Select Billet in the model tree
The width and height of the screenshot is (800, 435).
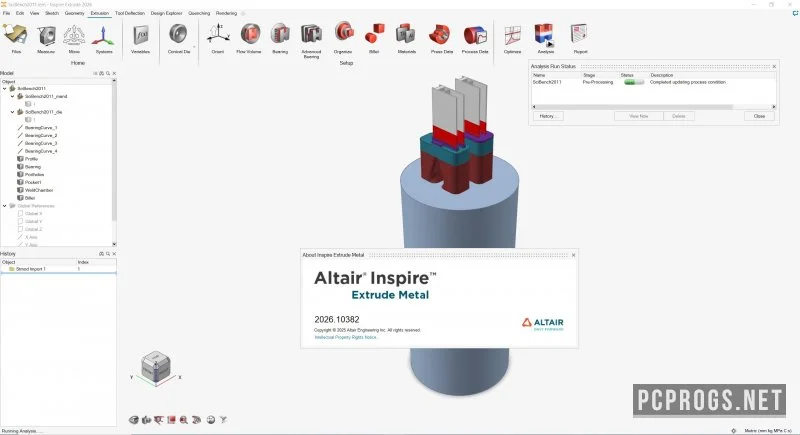click(x=30, y=198)
